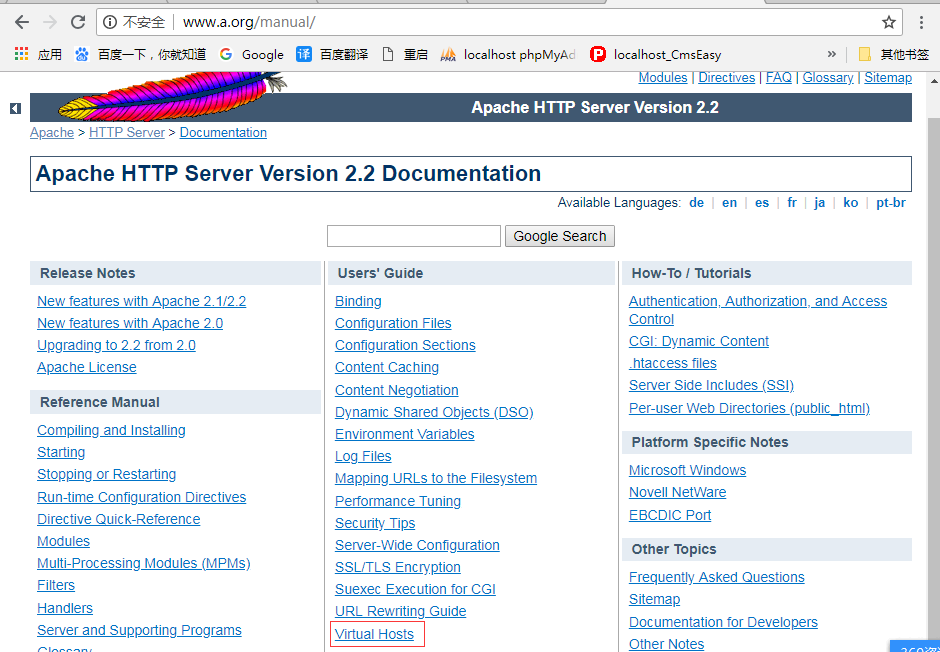Open the Modules link in top navigation

pos(662,78)
